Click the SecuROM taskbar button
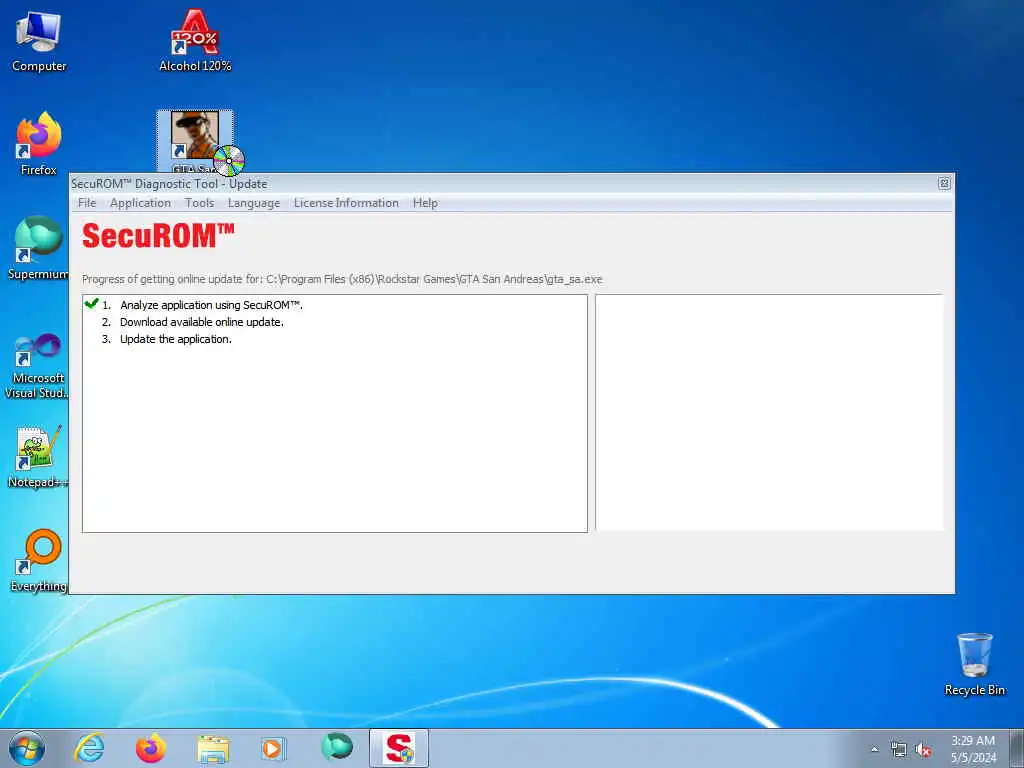 [x=399, y=748]
